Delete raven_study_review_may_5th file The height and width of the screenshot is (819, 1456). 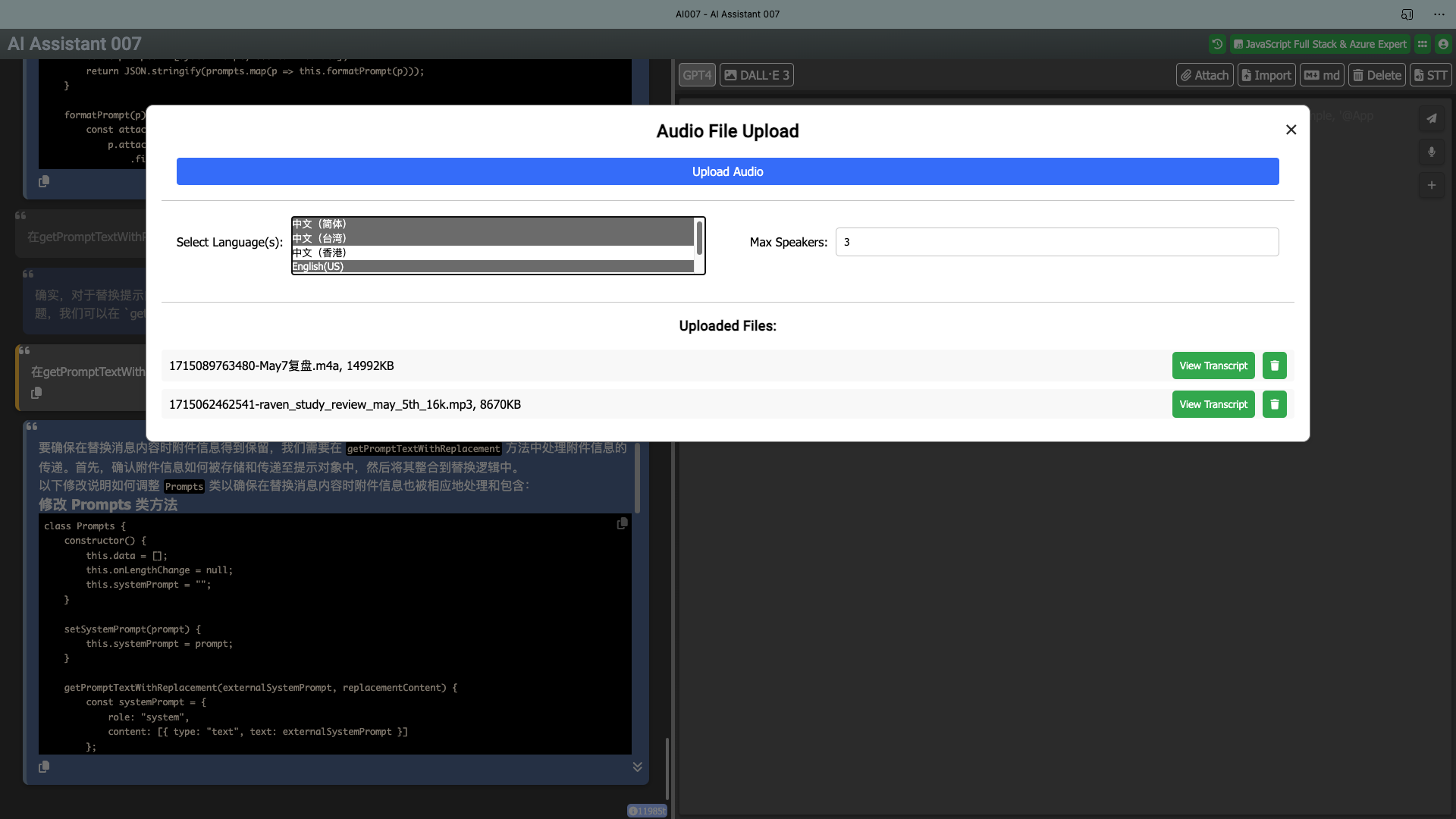pos(1274,404)
